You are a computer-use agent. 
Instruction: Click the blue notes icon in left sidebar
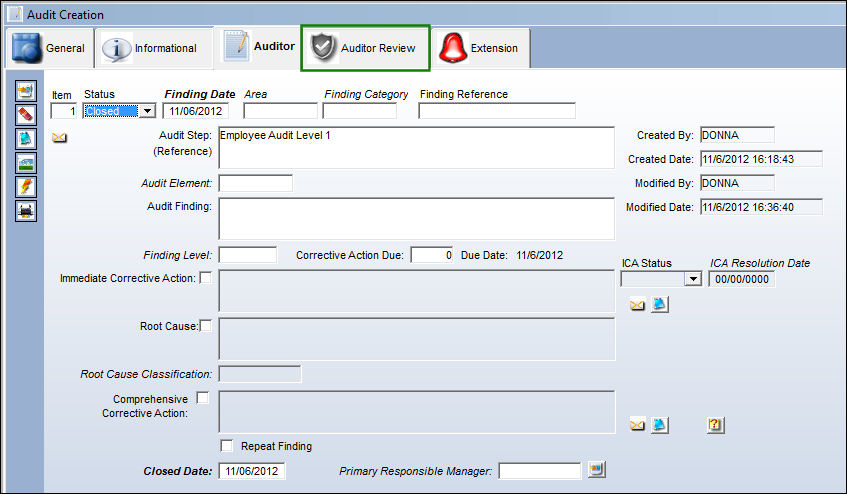point(26,139)
